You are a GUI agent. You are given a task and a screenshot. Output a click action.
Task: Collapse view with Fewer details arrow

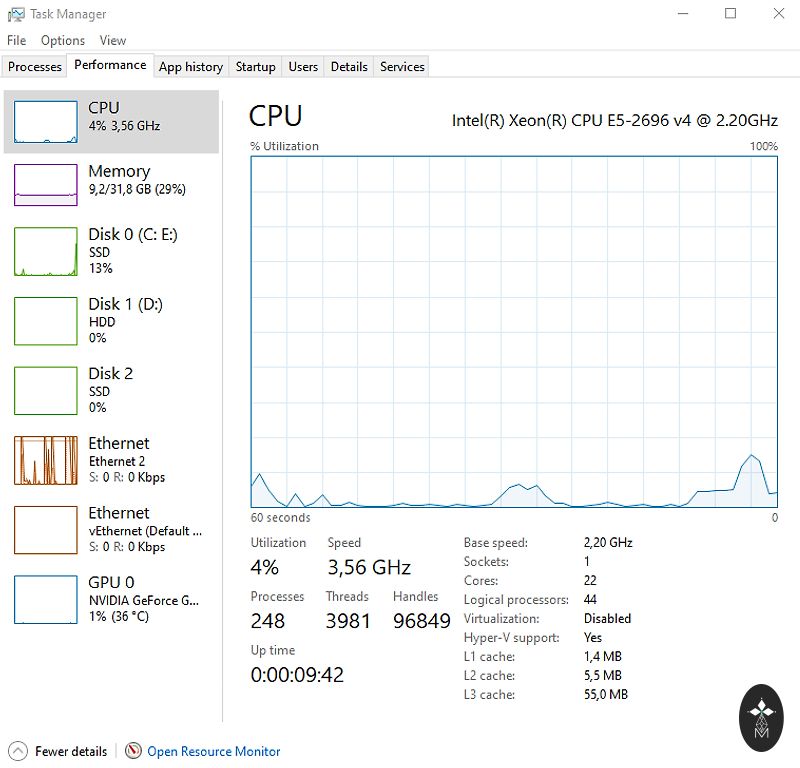[18, 751]
